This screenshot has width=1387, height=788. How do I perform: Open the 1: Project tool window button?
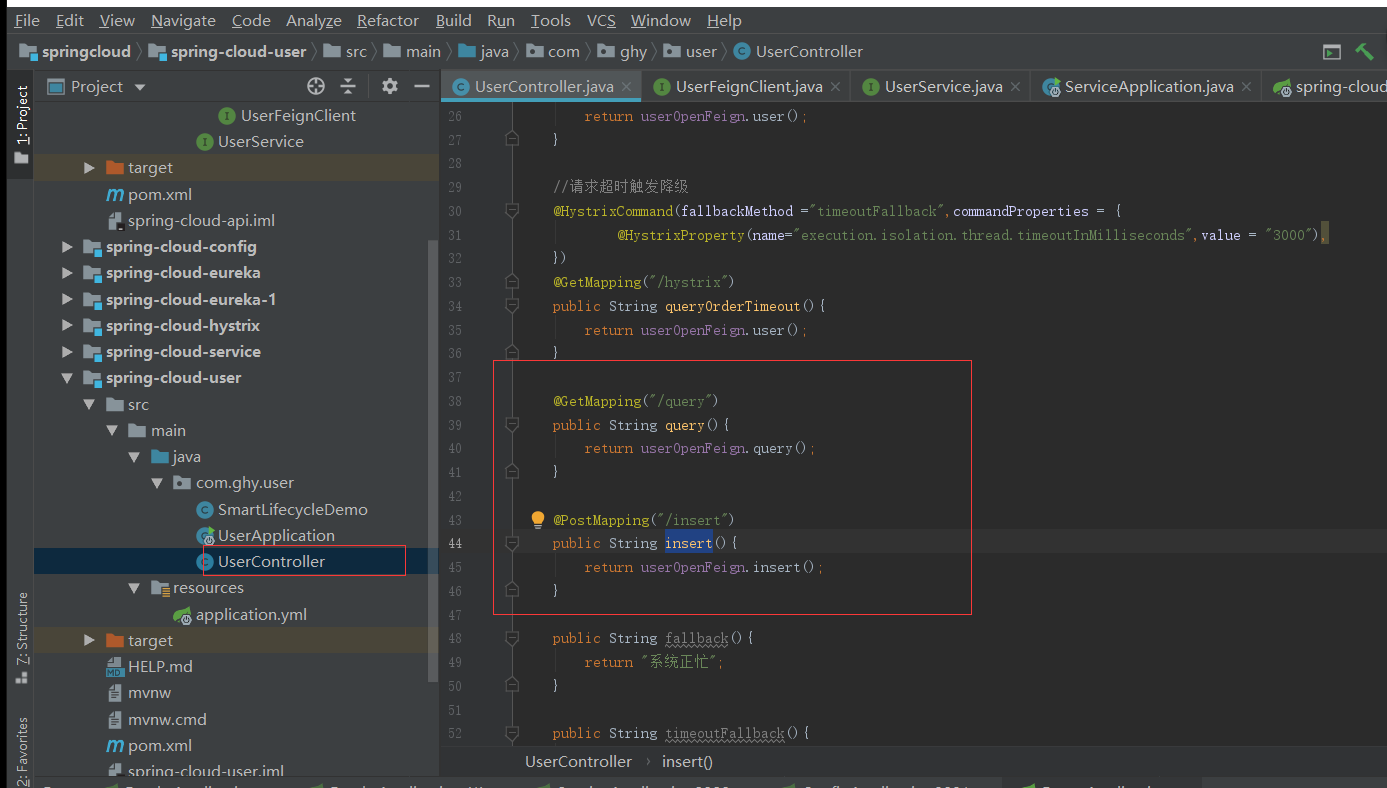click(21, 125)
